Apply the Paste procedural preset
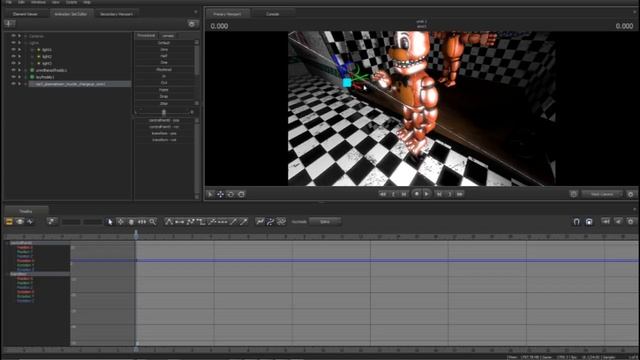The height and width of the screenshot is (360, 640). 164,89
